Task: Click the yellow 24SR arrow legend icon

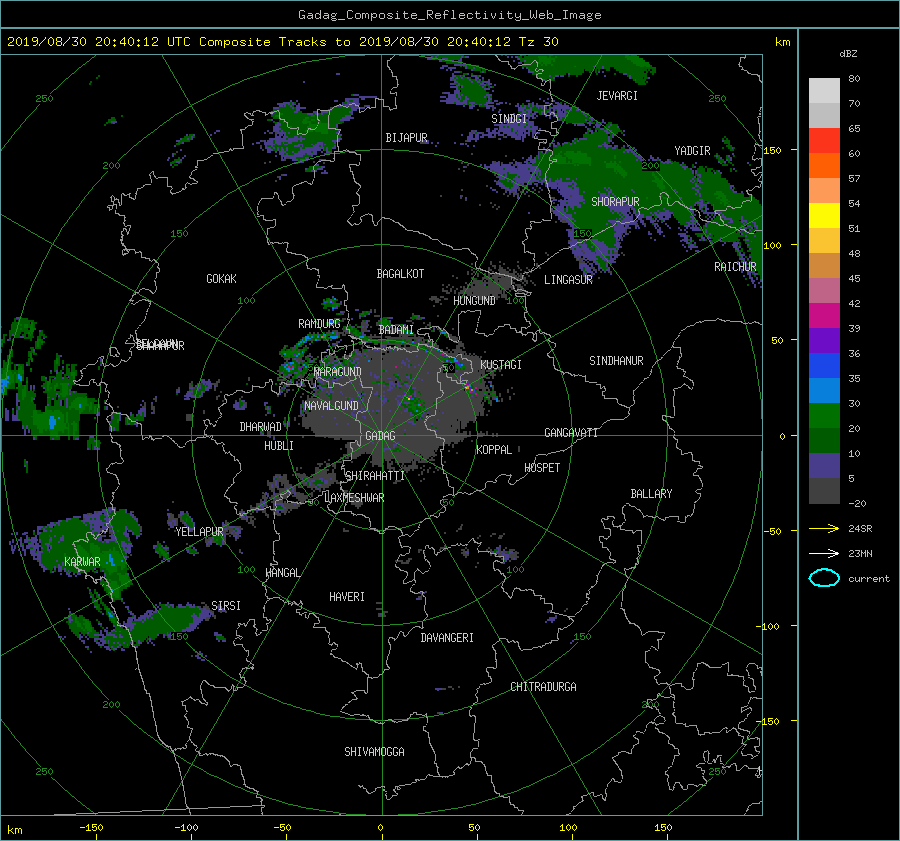Action: [824, 528]
